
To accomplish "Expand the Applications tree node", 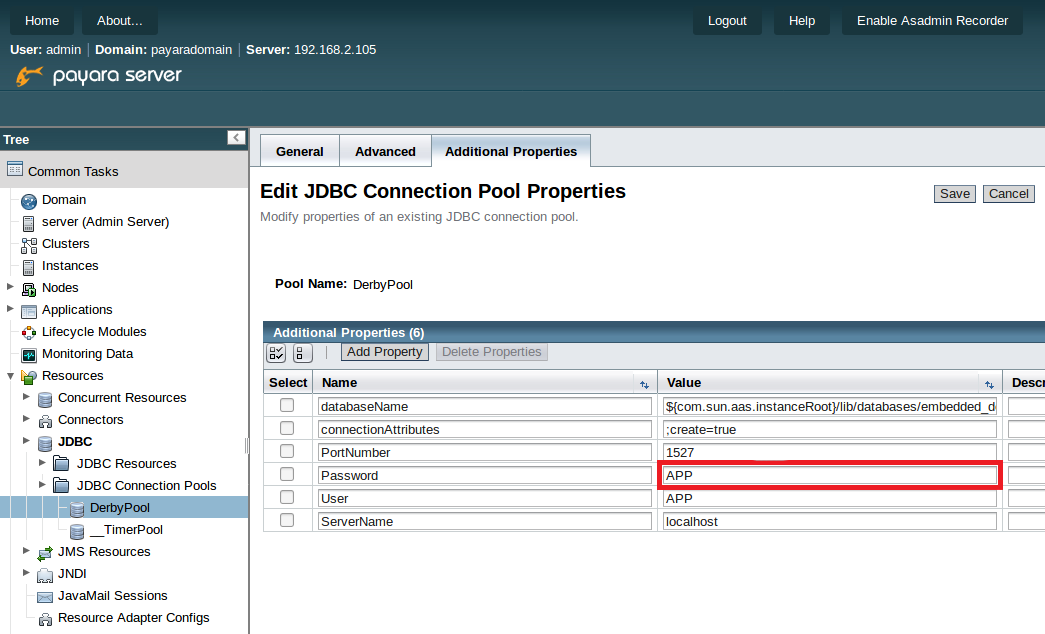I will click(x=10, y=309).
